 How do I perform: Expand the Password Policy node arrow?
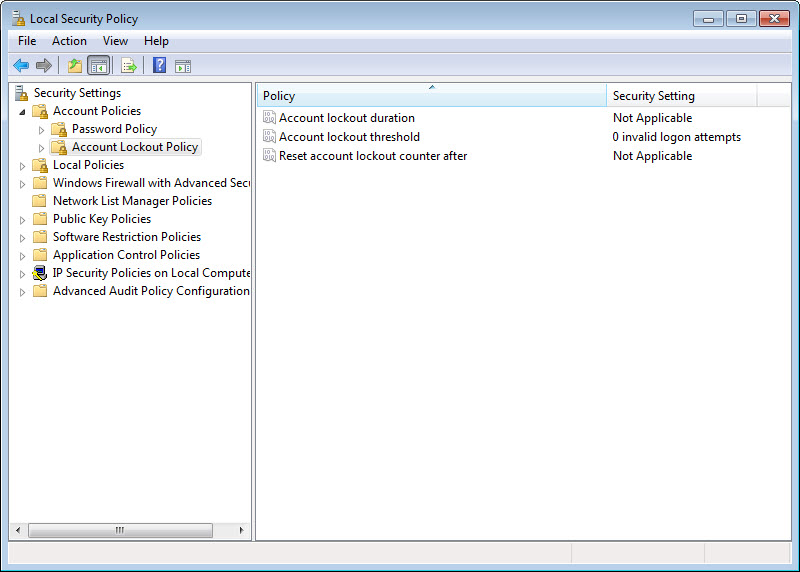click(x=41, y=129)
